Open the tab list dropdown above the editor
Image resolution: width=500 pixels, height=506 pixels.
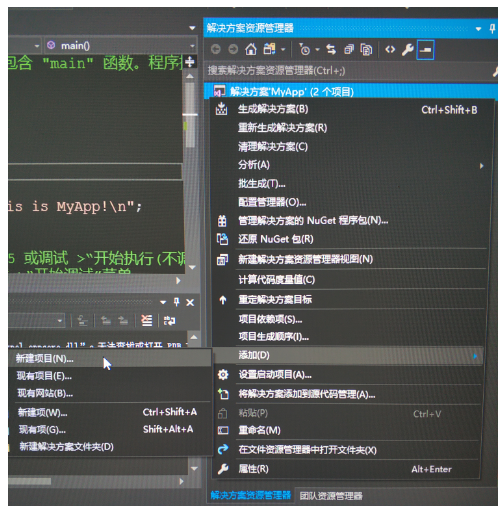point(192,28)
